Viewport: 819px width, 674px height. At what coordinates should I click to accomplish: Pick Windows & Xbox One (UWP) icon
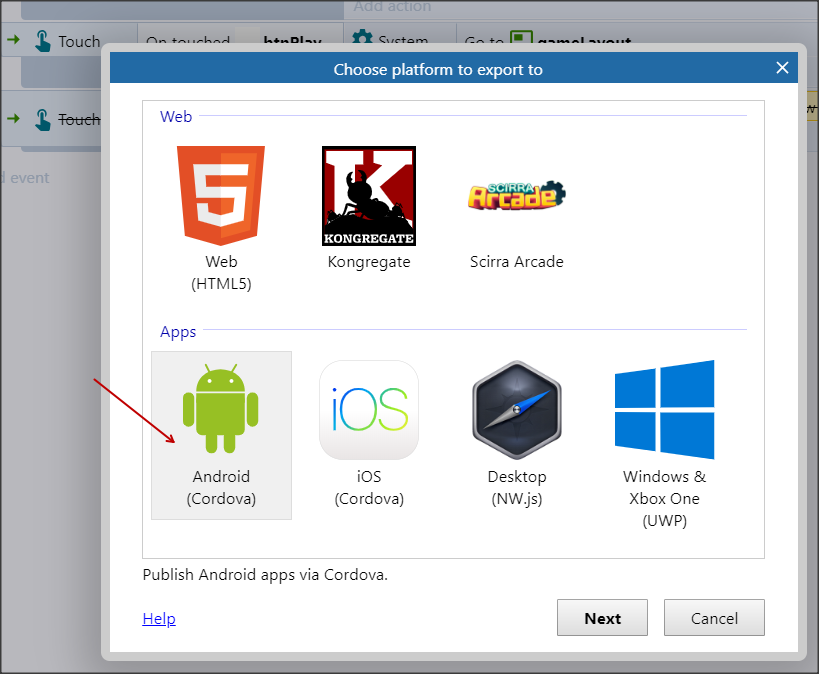tap(664, 410)
